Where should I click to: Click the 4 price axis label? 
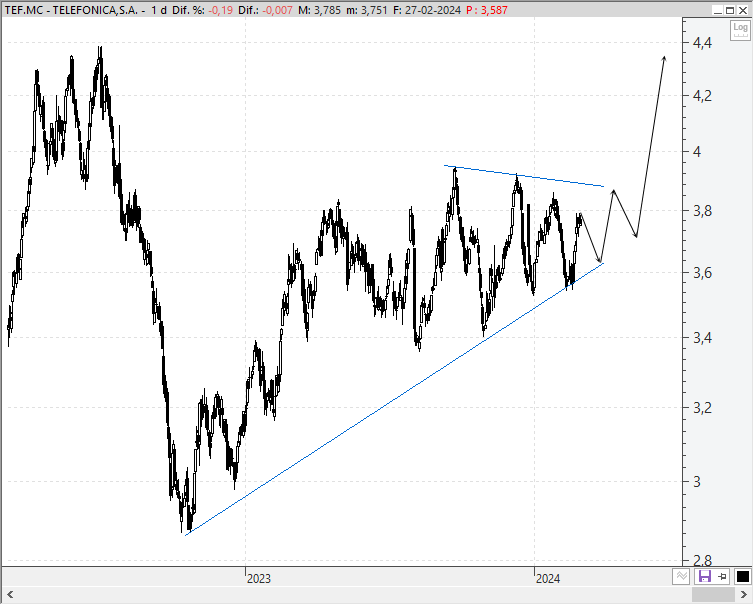click(x=697, y=152)
